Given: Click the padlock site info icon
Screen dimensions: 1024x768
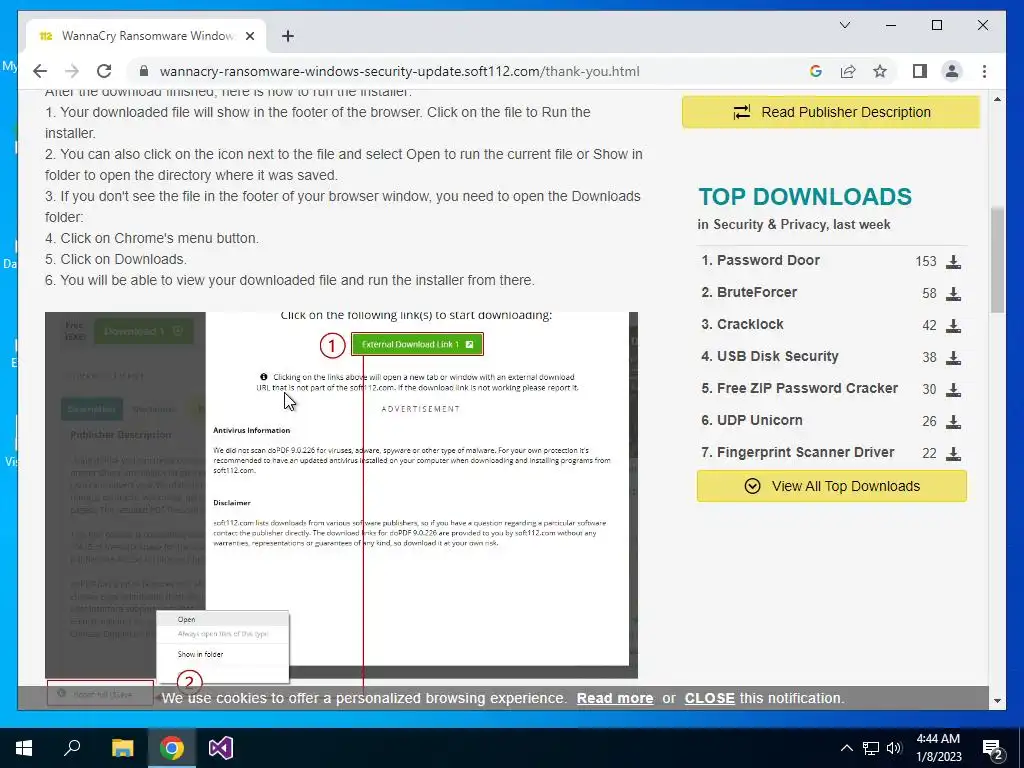Looking at the screenshot, I should pos(144,71).
